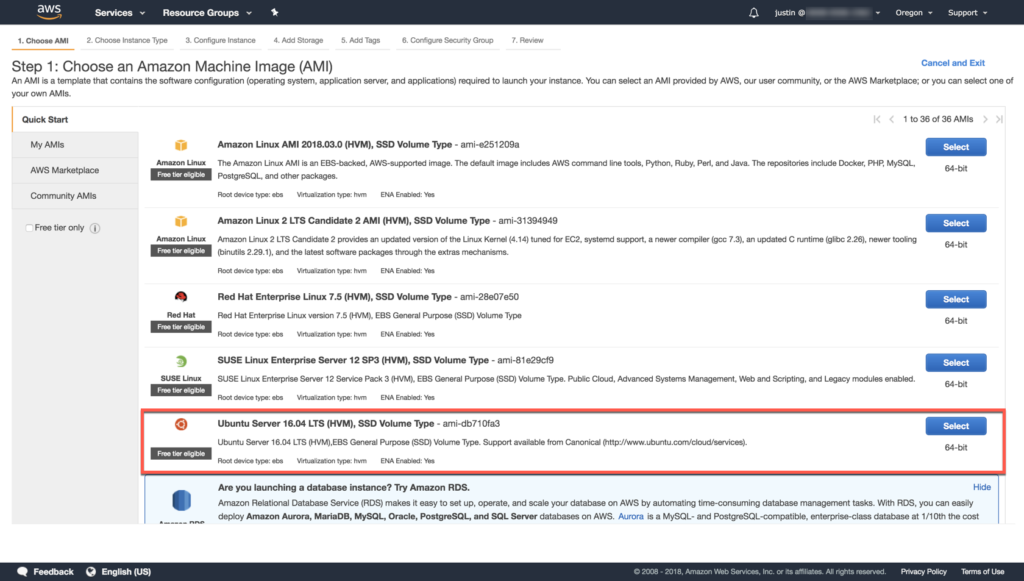The height and width of the screenshot is (581, 1024).
Task: Go to previous page of AMIs arrow
Action: pyautogui.click(x=891, y=119)
